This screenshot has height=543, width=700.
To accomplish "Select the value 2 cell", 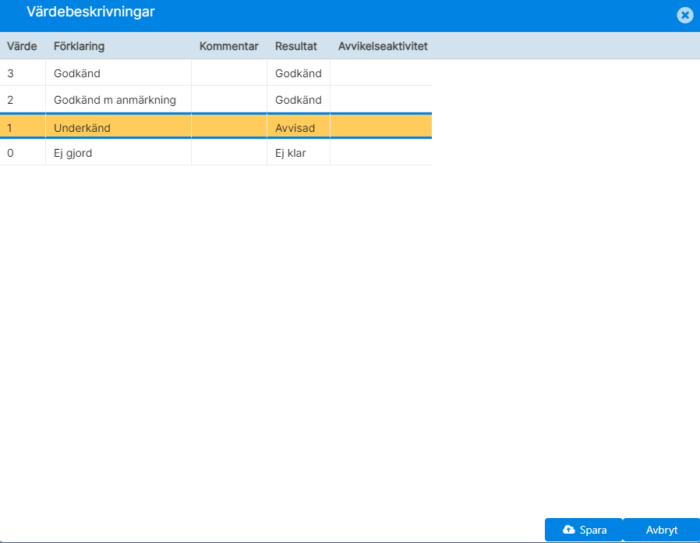I will pyautogui.click(x=22, y=100).
